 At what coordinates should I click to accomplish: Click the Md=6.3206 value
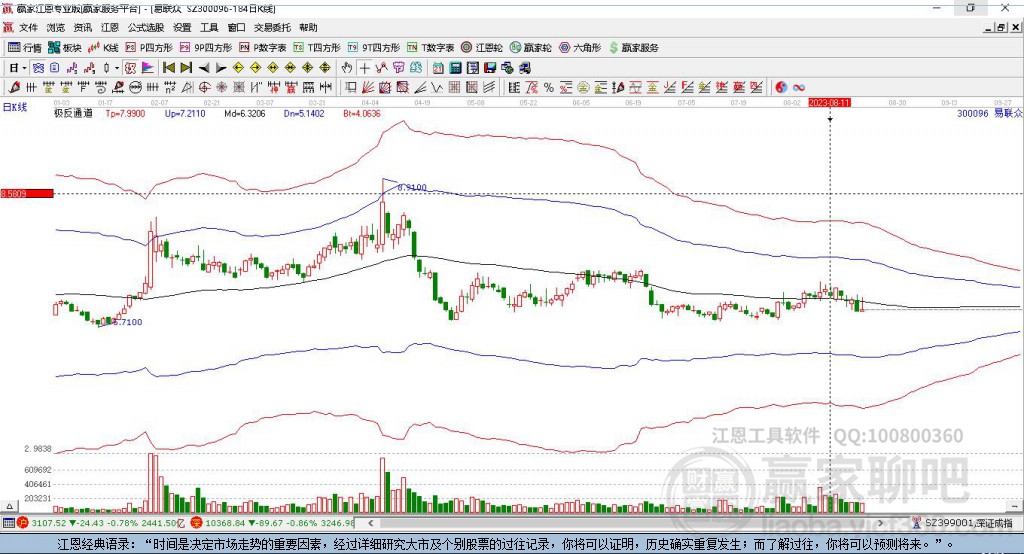click(x=244, y=113)
